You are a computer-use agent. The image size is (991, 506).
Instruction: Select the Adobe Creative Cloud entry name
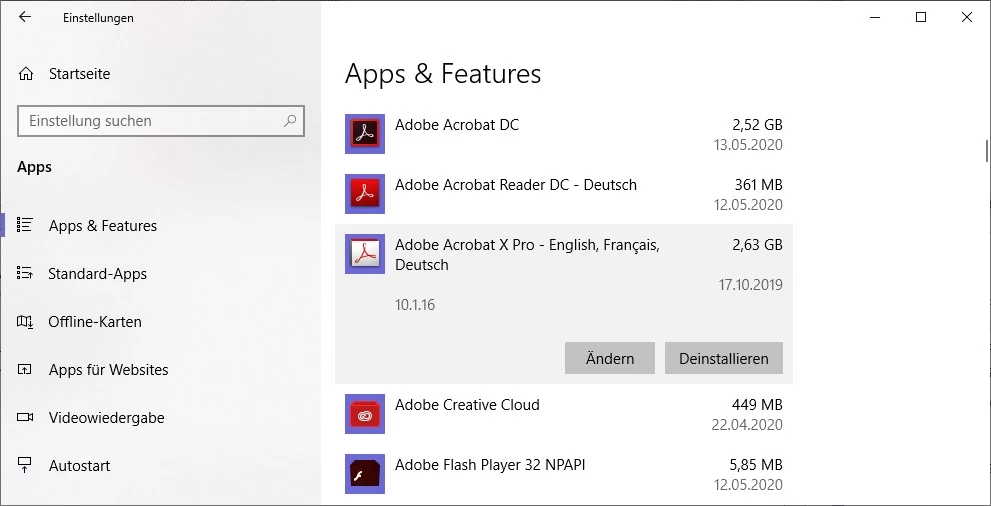click(467, 404)
